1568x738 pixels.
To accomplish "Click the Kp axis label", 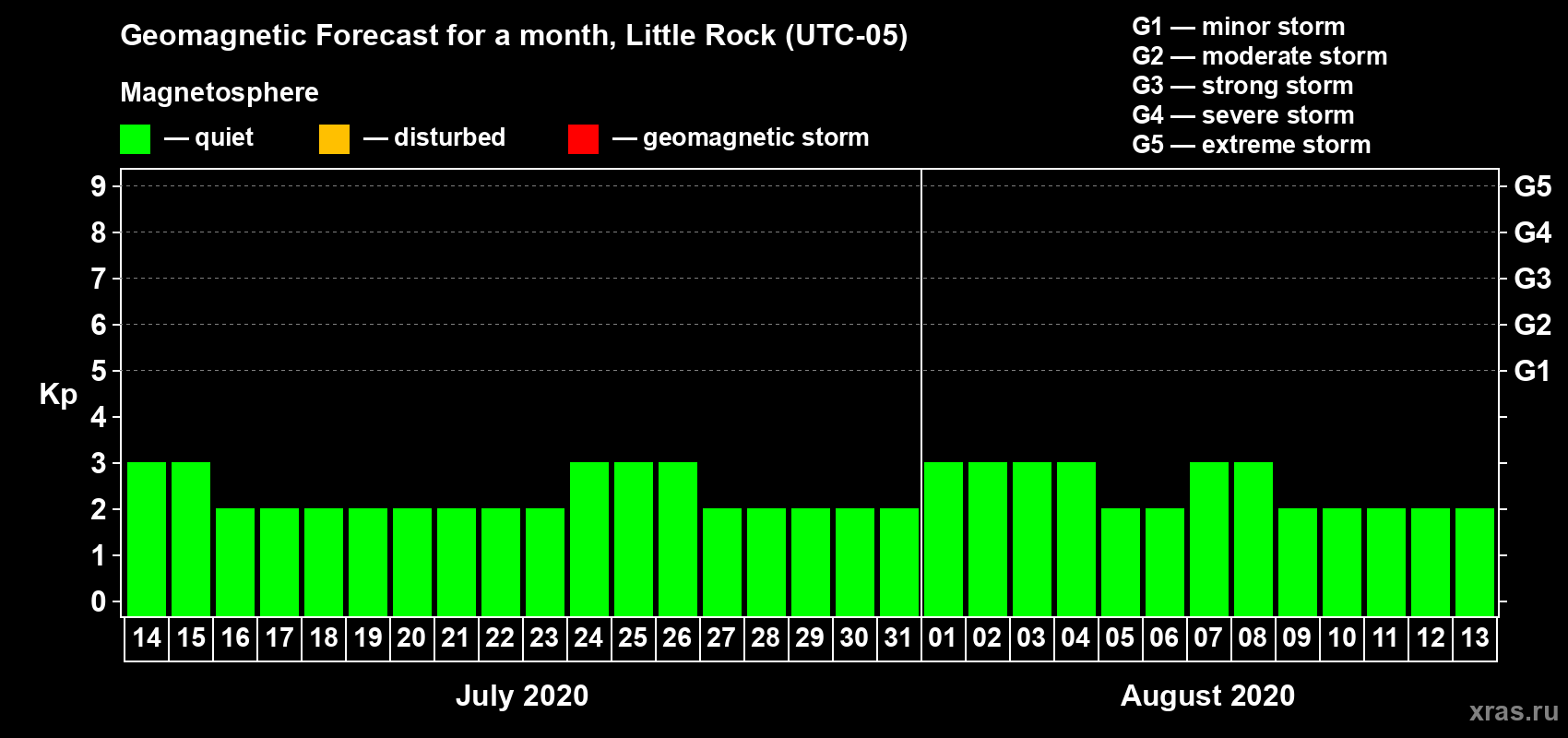I will click(x=58, y=395).
